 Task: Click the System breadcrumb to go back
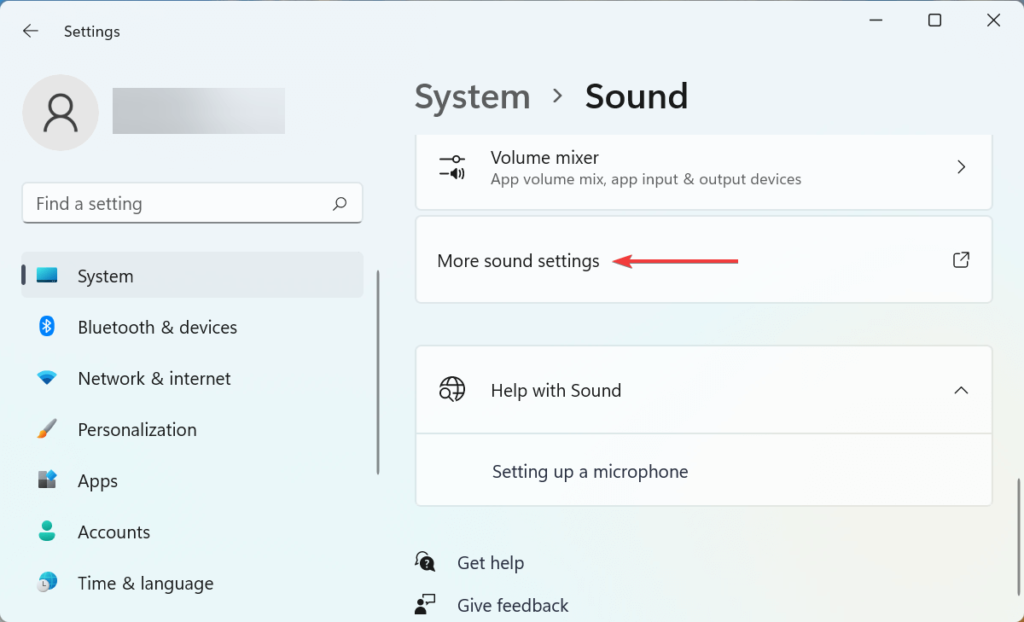(x=472, y=96)
